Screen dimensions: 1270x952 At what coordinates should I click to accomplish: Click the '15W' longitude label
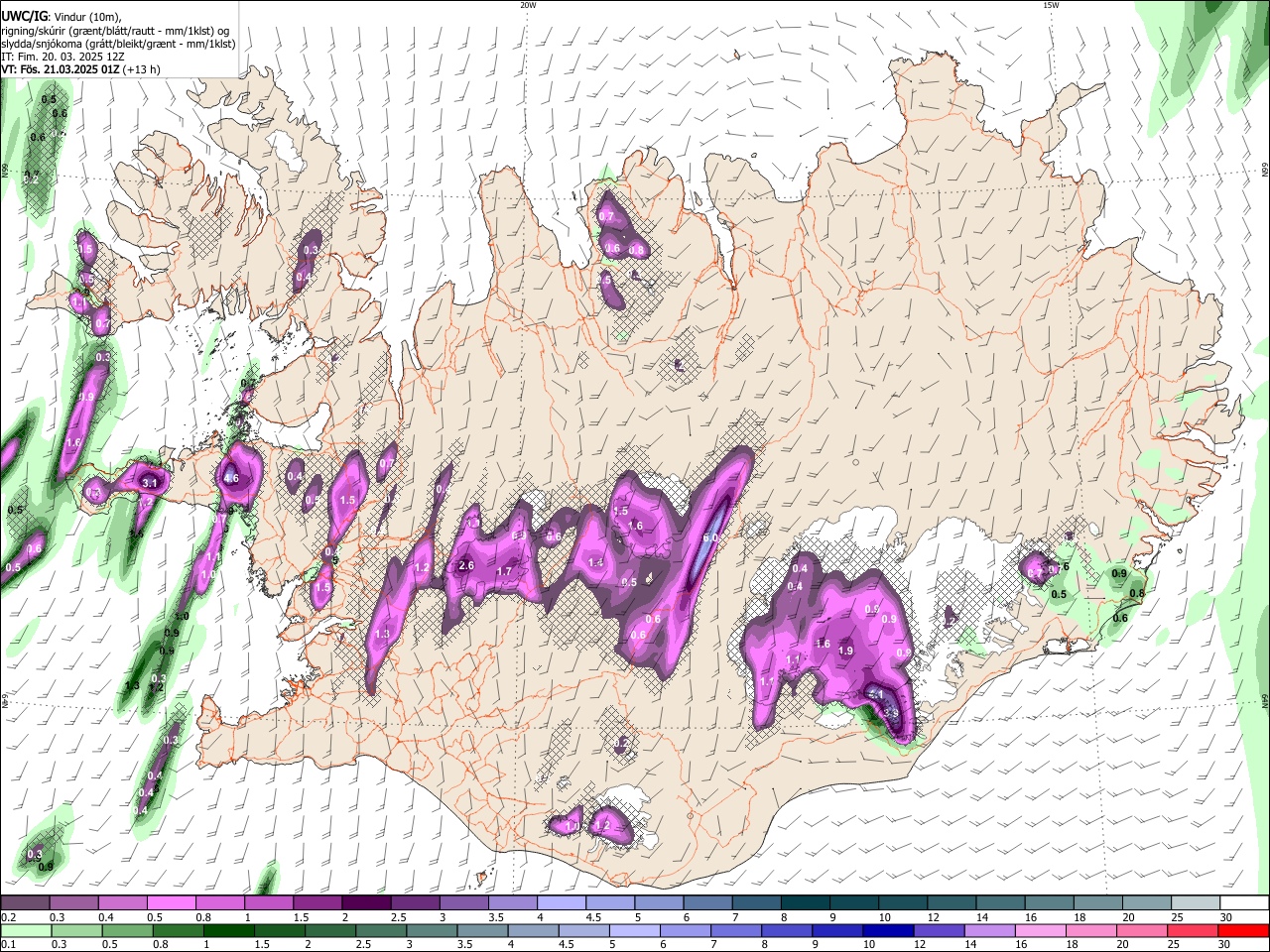click(x=1051, y=5)
